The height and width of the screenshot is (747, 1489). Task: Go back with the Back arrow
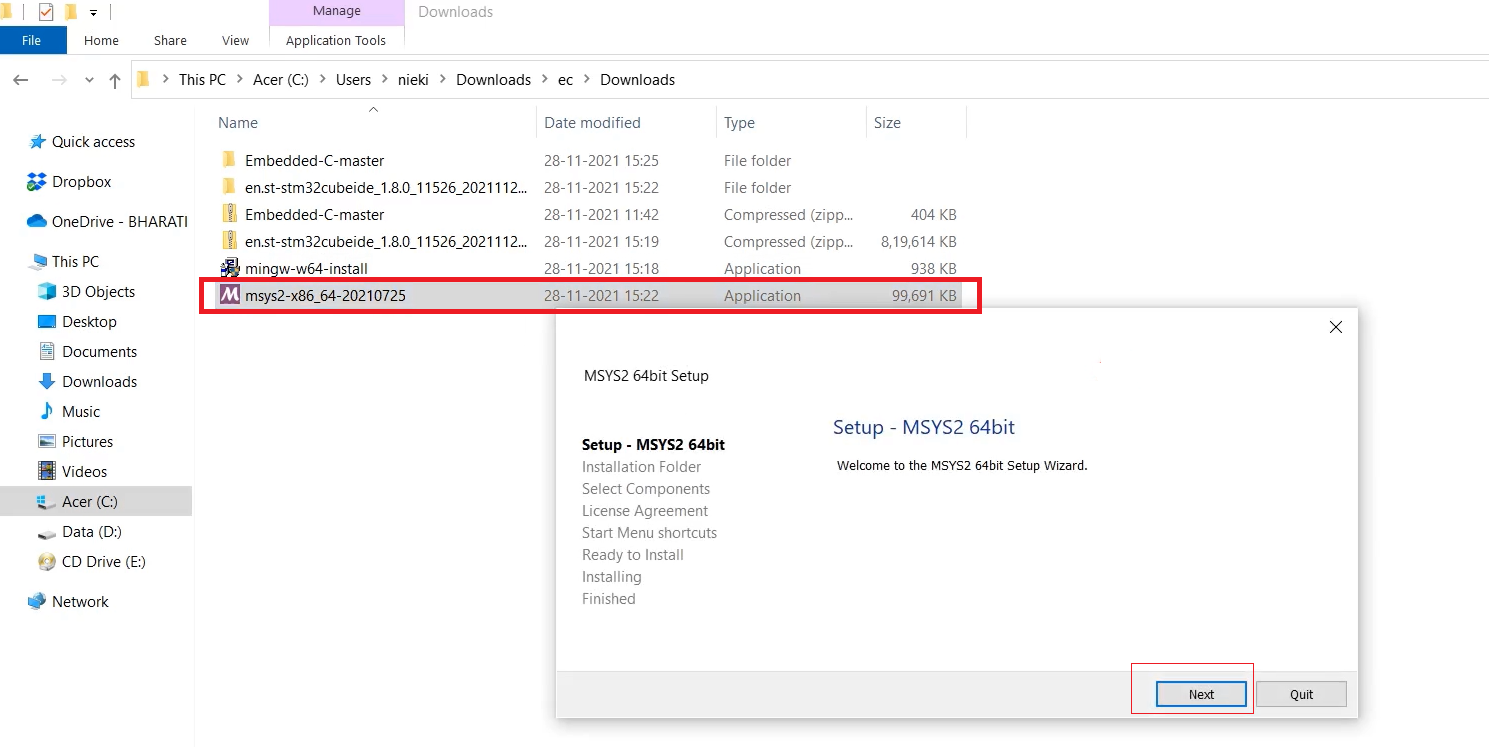pyautogui.click(x=21, y=80)
